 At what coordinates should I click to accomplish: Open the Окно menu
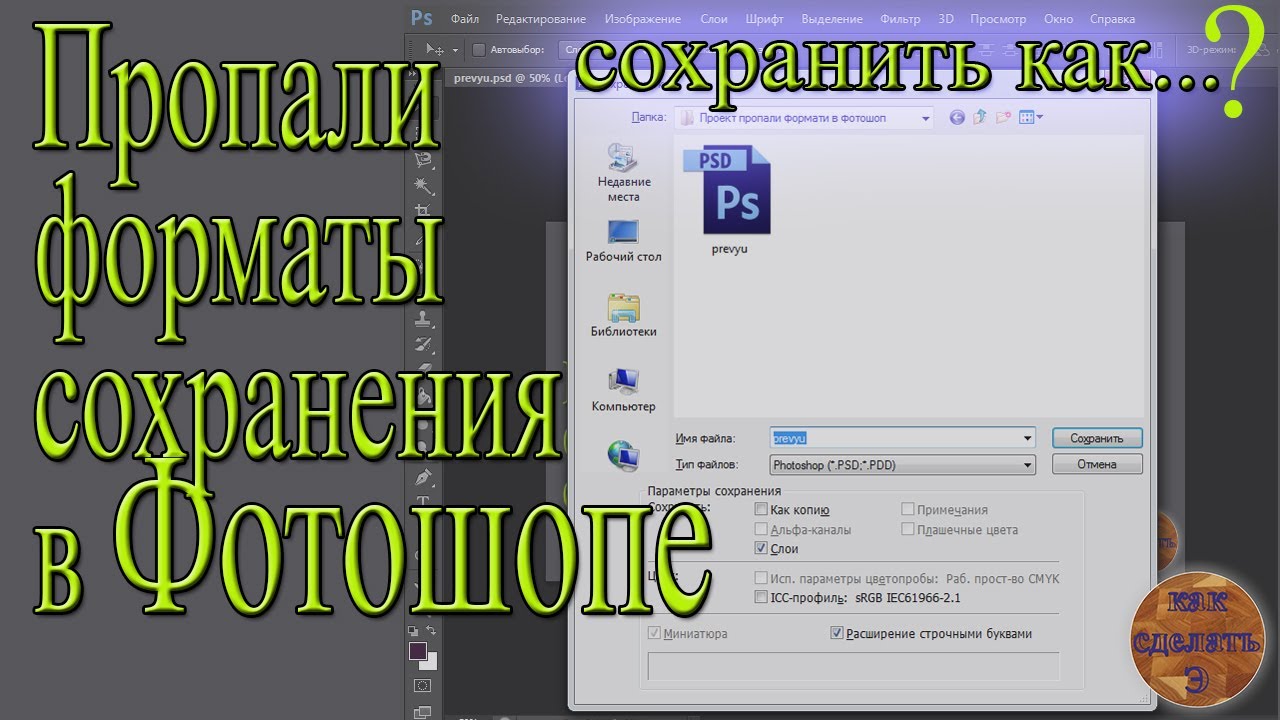click(x=1058, y=19)
